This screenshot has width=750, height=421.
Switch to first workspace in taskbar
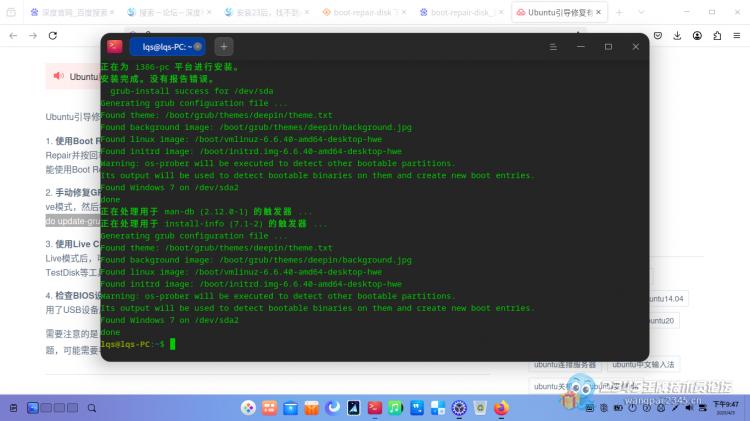(x=33, y=408)
